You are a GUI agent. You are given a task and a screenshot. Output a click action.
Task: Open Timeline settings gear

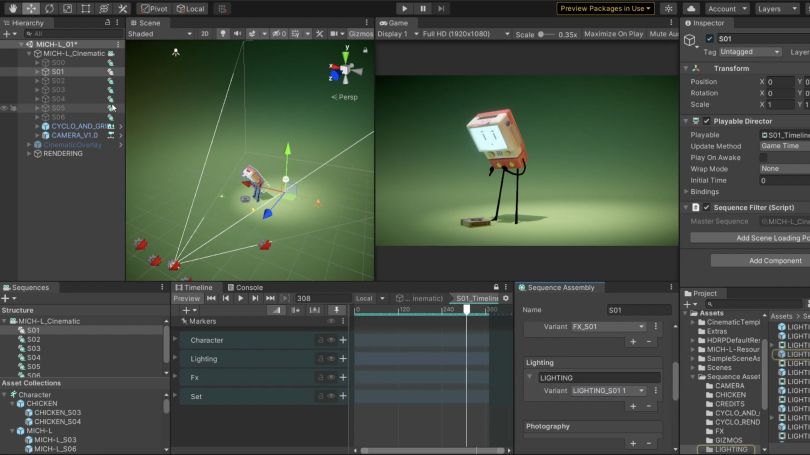[x=506, y=298]
